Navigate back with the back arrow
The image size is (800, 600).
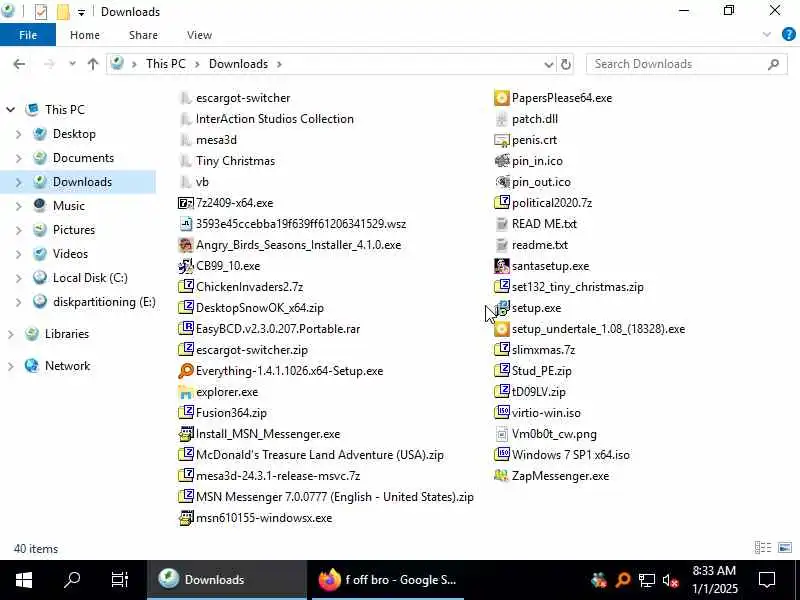(19, 64)
